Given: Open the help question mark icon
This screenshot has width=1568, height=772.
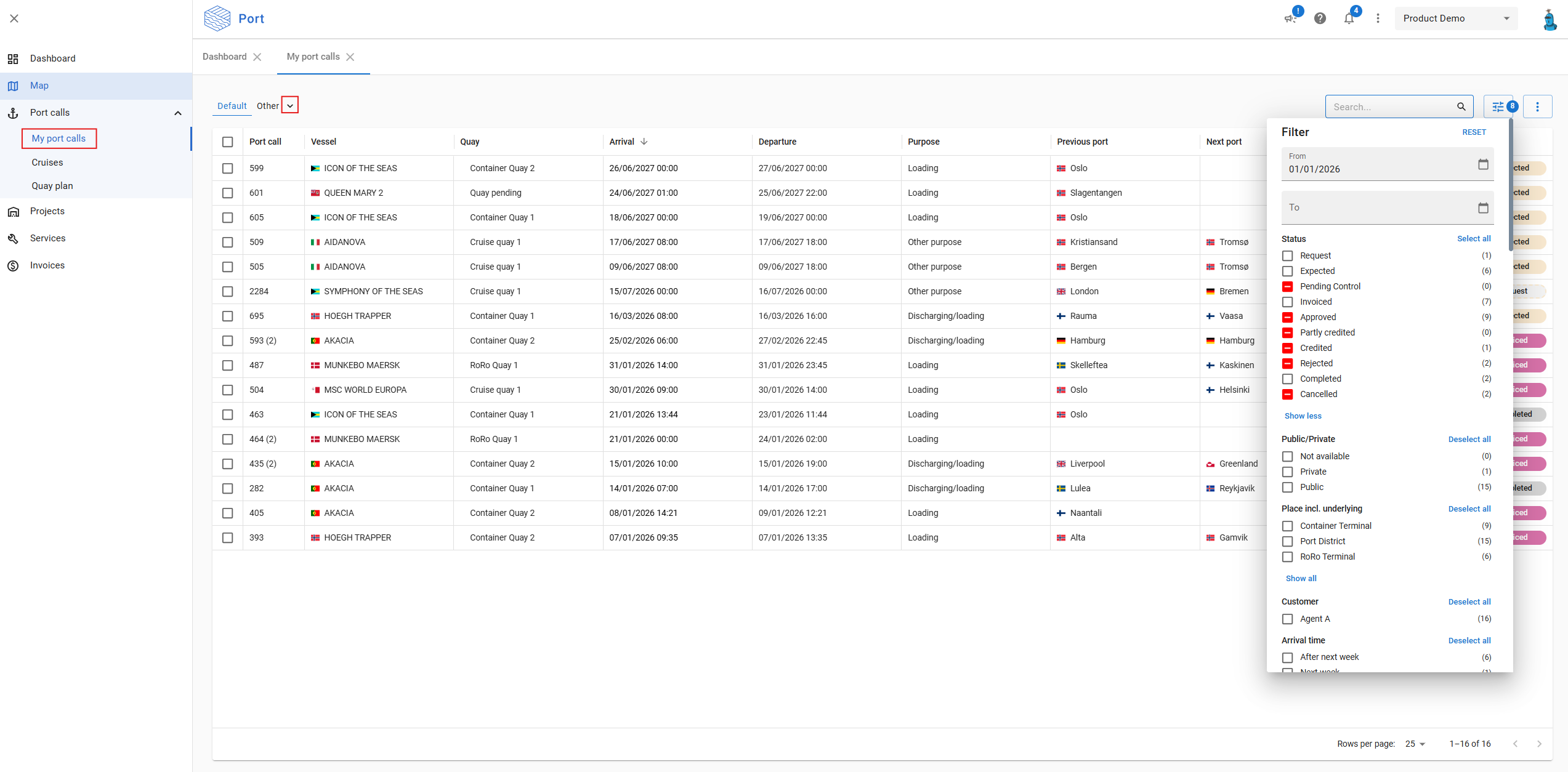Looking at the screenshot, I should (1320, 18).
